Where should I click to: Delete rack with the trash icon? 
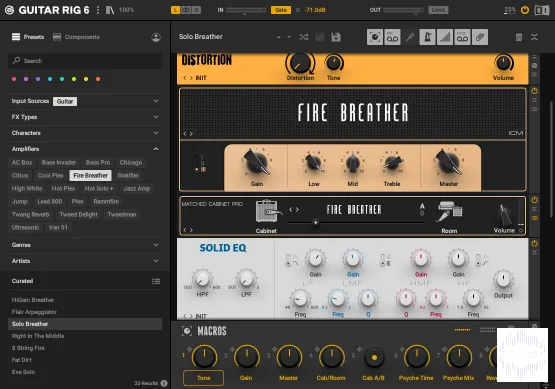[x=519, y=37]
